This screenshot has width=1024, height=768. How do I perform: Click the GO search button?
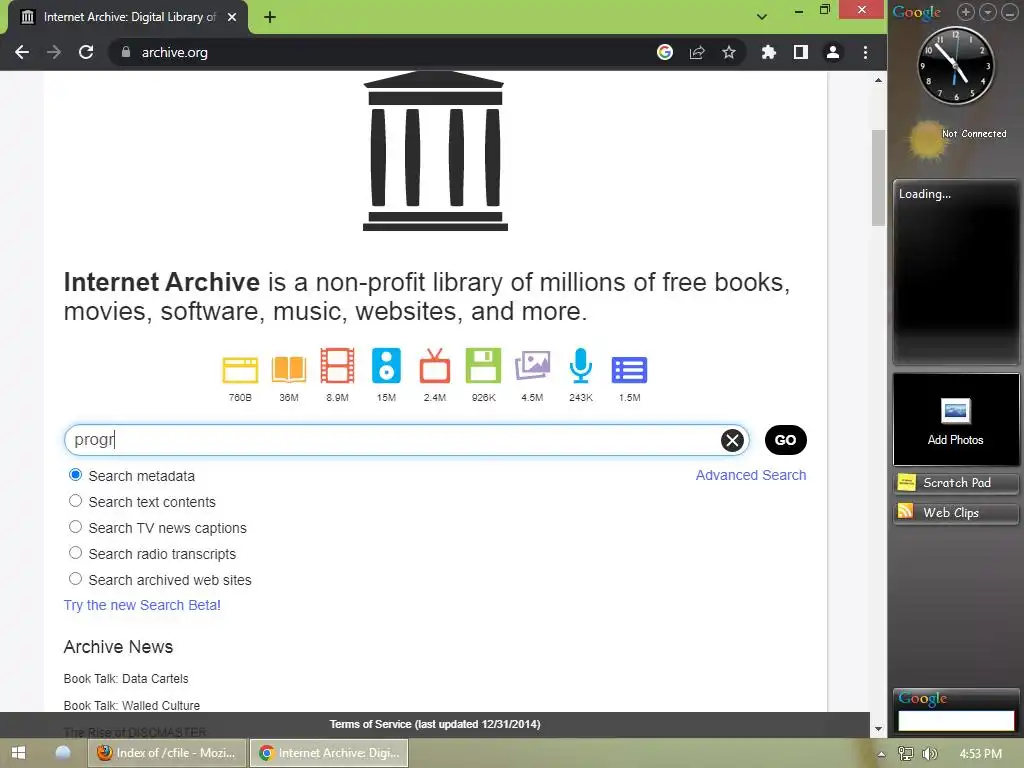[786, 440]
